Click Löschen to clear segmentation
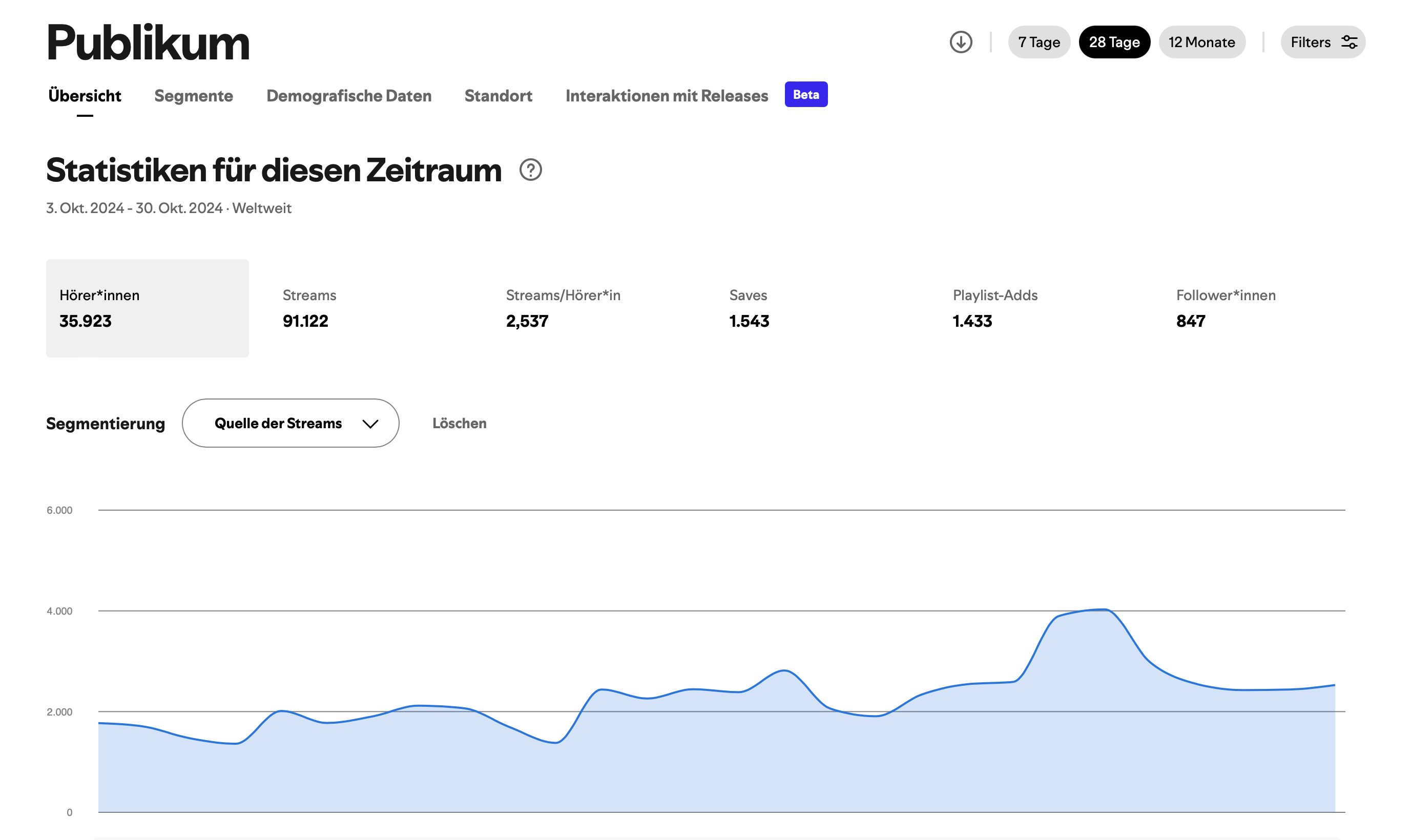 459,424
